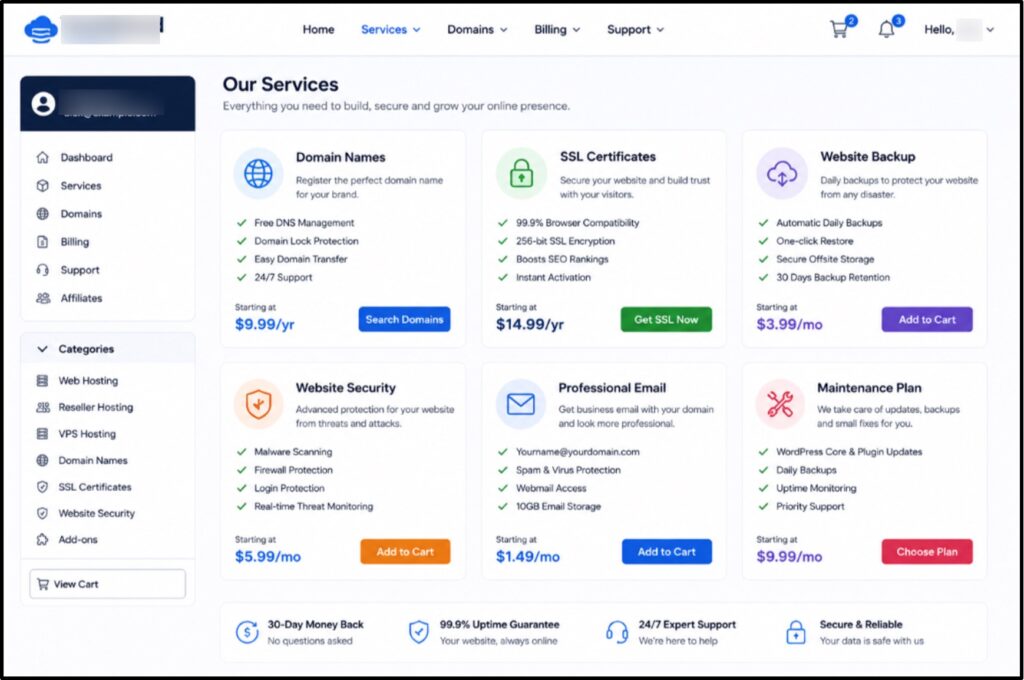Open the Add-ons category link
The image size is (1024, 680).
coord(78,540)
